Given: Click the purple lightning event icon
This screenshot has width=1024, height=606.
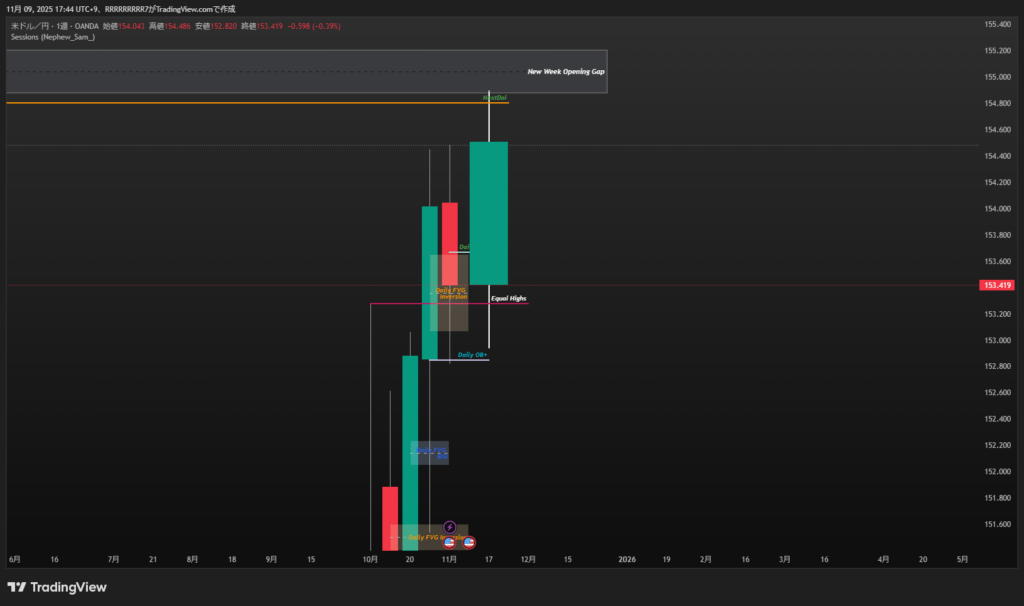Looking at the screenshot, I should pos(450,527).
